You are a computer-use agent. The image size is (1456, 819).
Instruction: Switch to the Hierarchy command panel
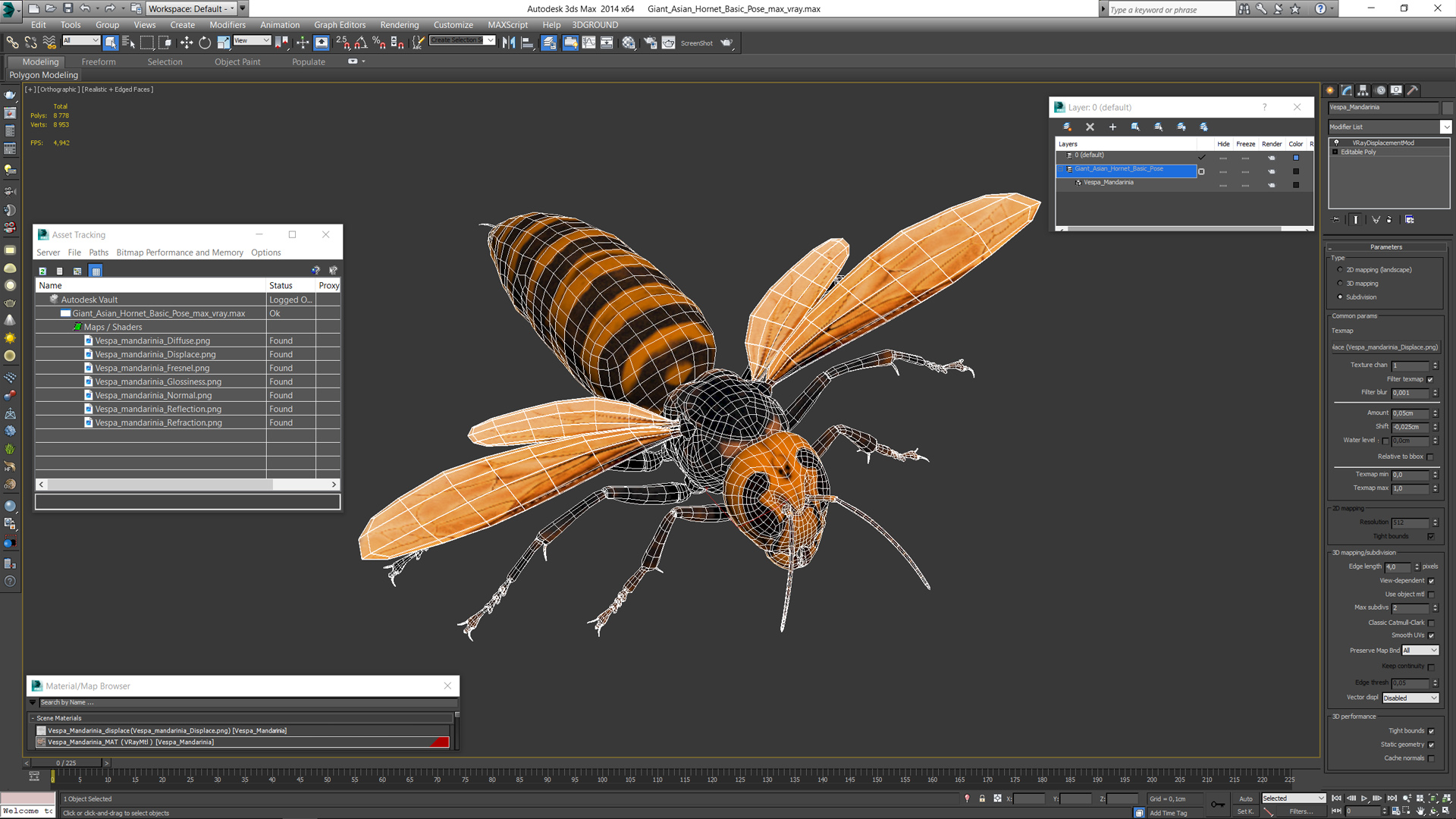point(1363,90)
